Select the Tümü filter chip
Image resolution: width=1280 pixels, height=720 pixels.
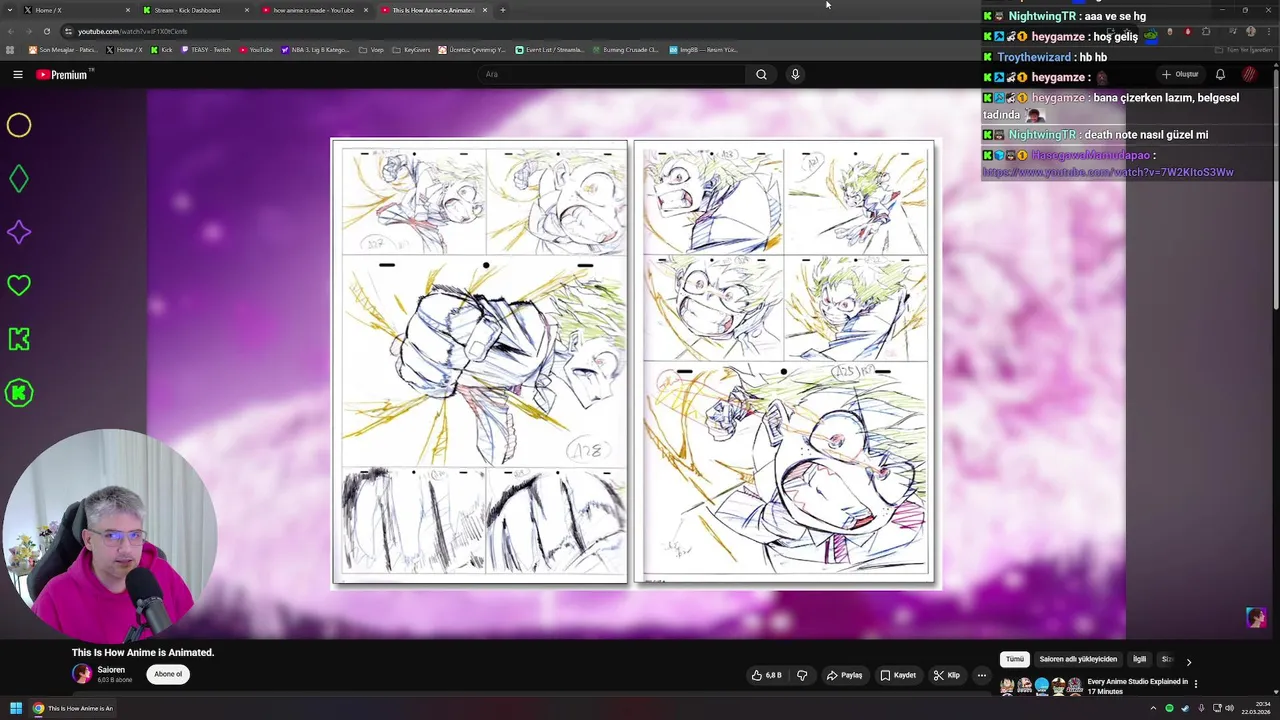pos(1015,659)
